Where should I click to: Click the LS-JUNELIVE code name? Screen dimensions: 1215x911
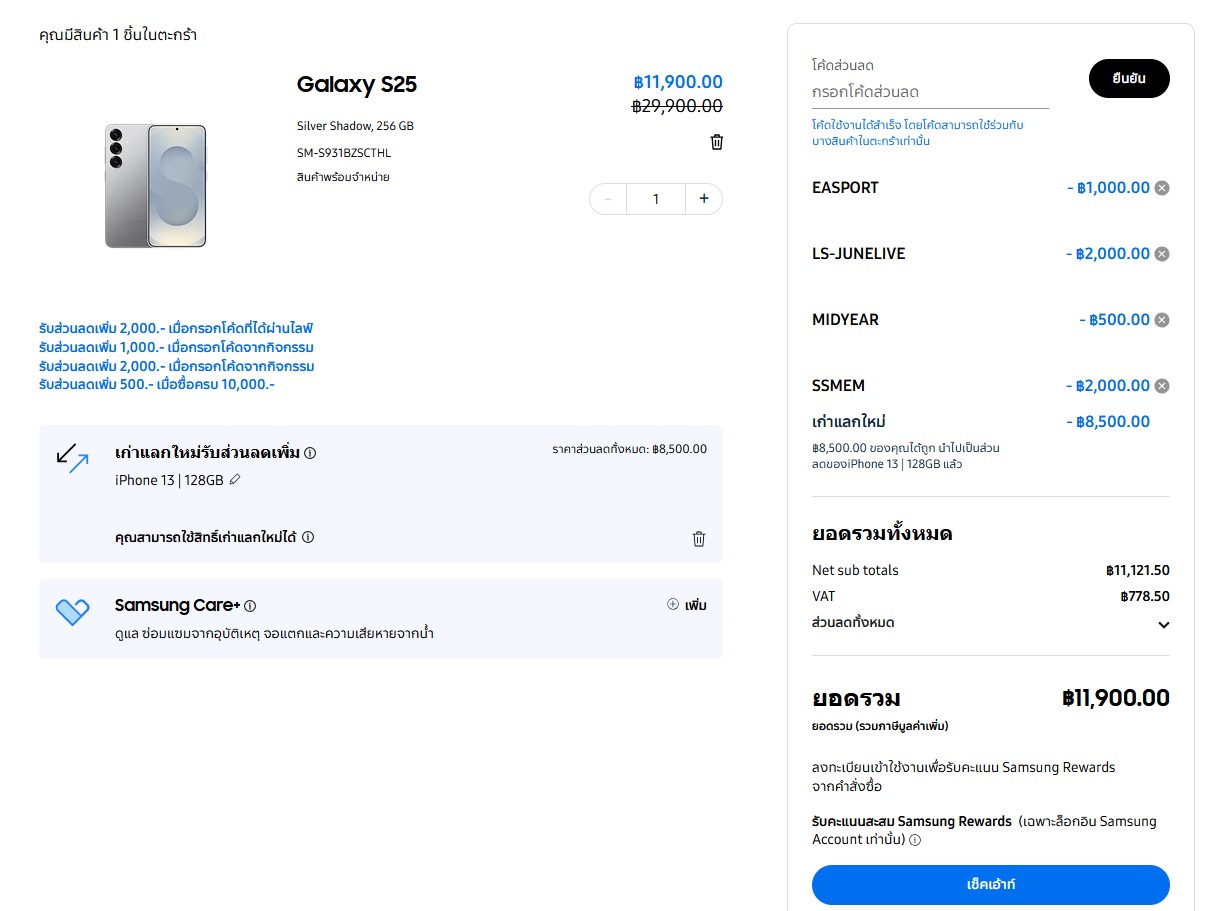coord(859,254)
